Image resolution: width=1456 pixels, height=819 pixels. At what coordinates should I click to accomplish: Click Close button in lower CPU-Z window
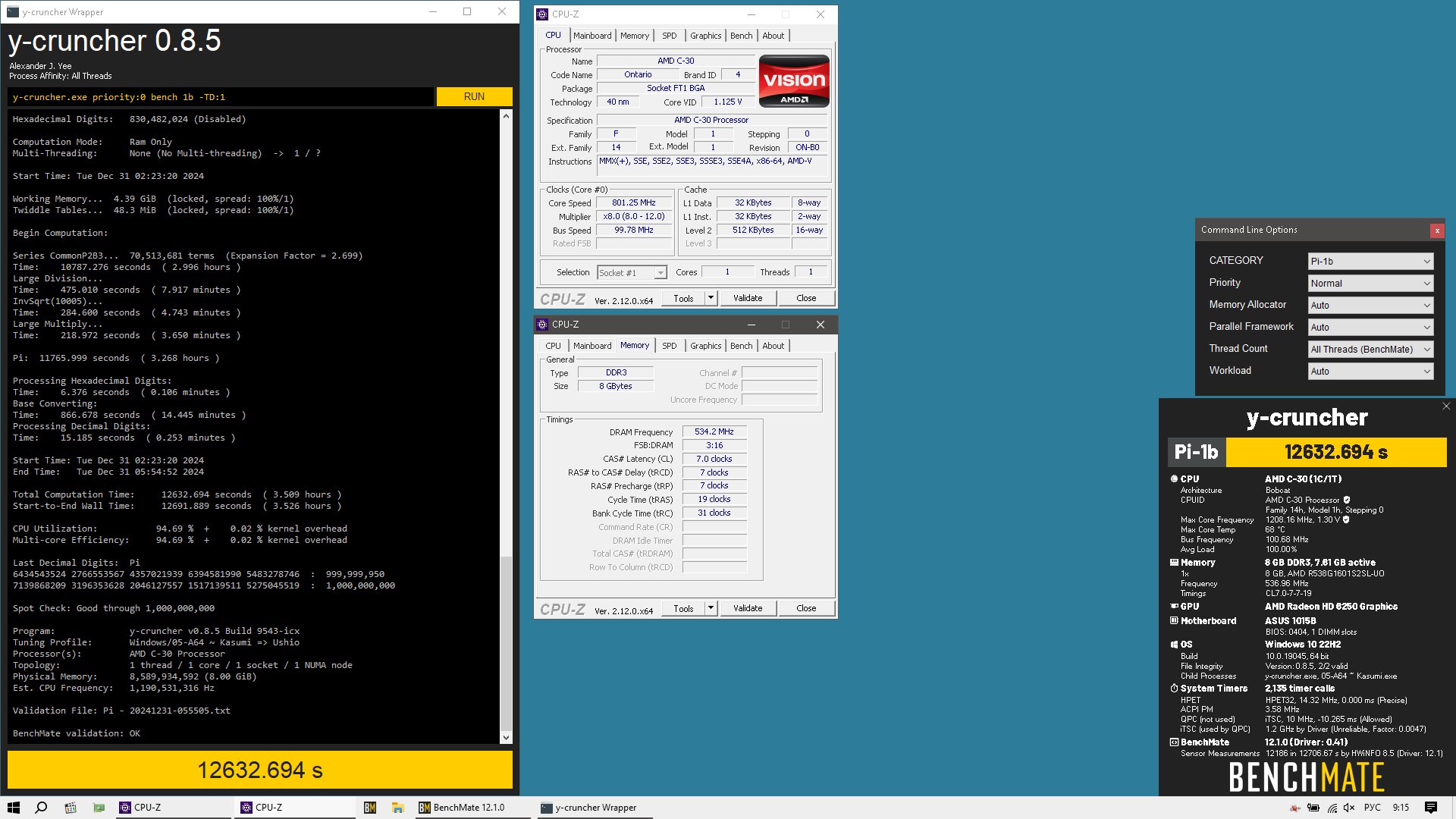806,608
